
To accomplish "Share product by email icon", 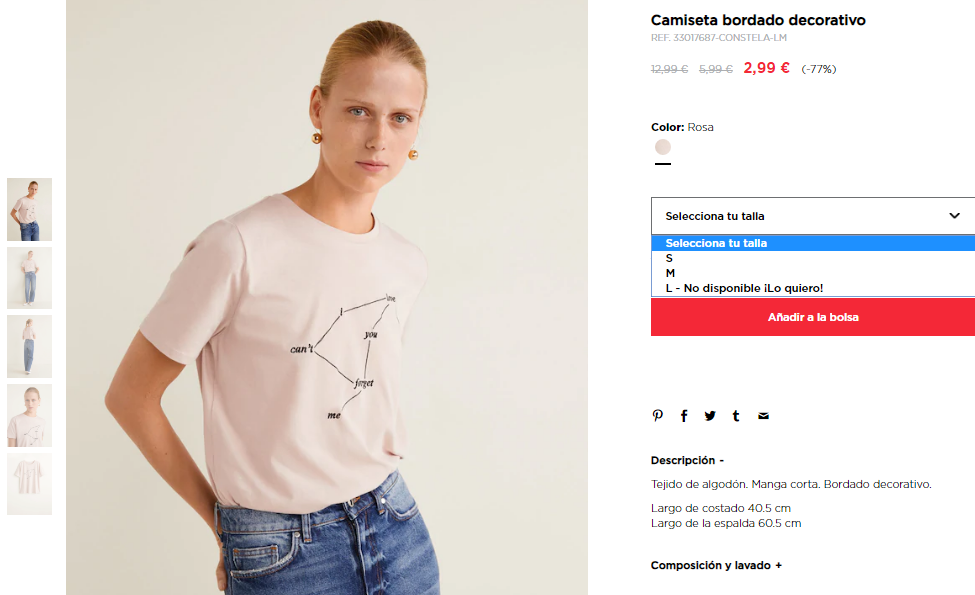I will click(x=764, y=416).
